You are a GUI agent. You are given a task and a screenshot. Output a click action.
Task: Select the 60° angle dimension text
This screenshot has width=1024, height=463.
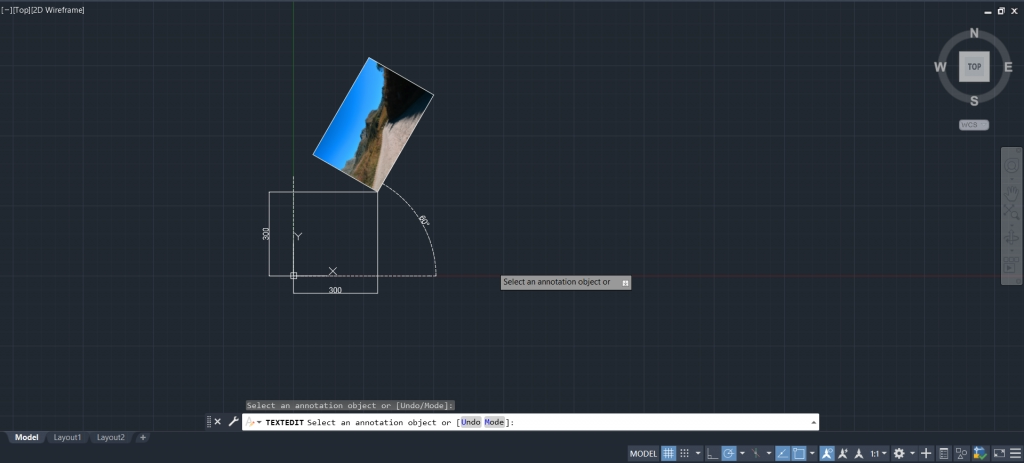pyautogui.click(x=423, y=221)
